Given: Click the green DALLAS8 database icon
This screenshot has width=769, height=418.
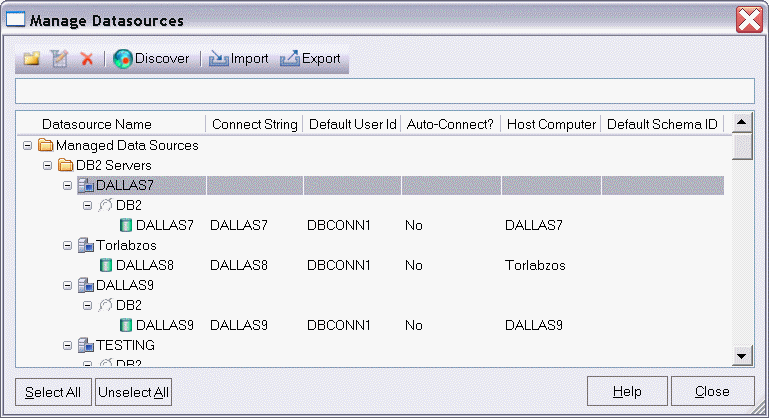Looking at the screenshot, I should (106, 265).
